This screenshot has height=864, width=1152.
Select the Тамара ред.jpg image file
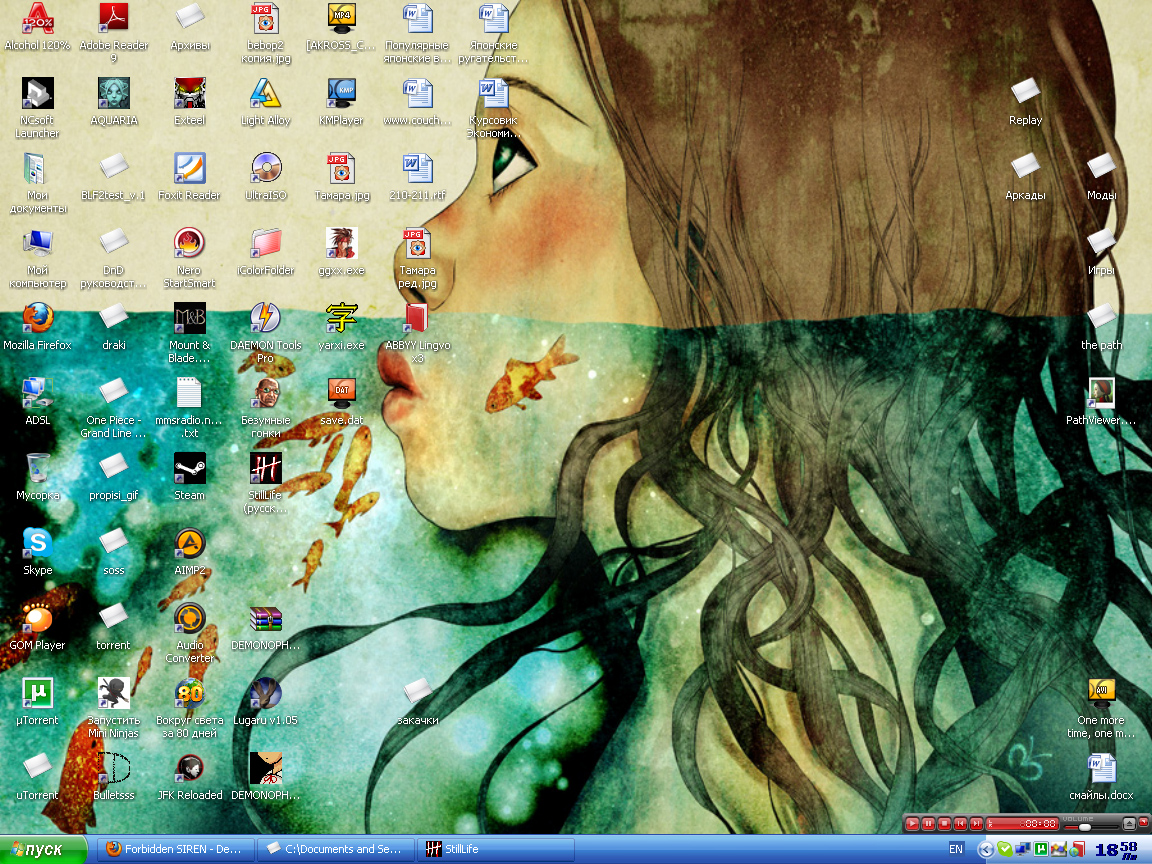point(418,258)
